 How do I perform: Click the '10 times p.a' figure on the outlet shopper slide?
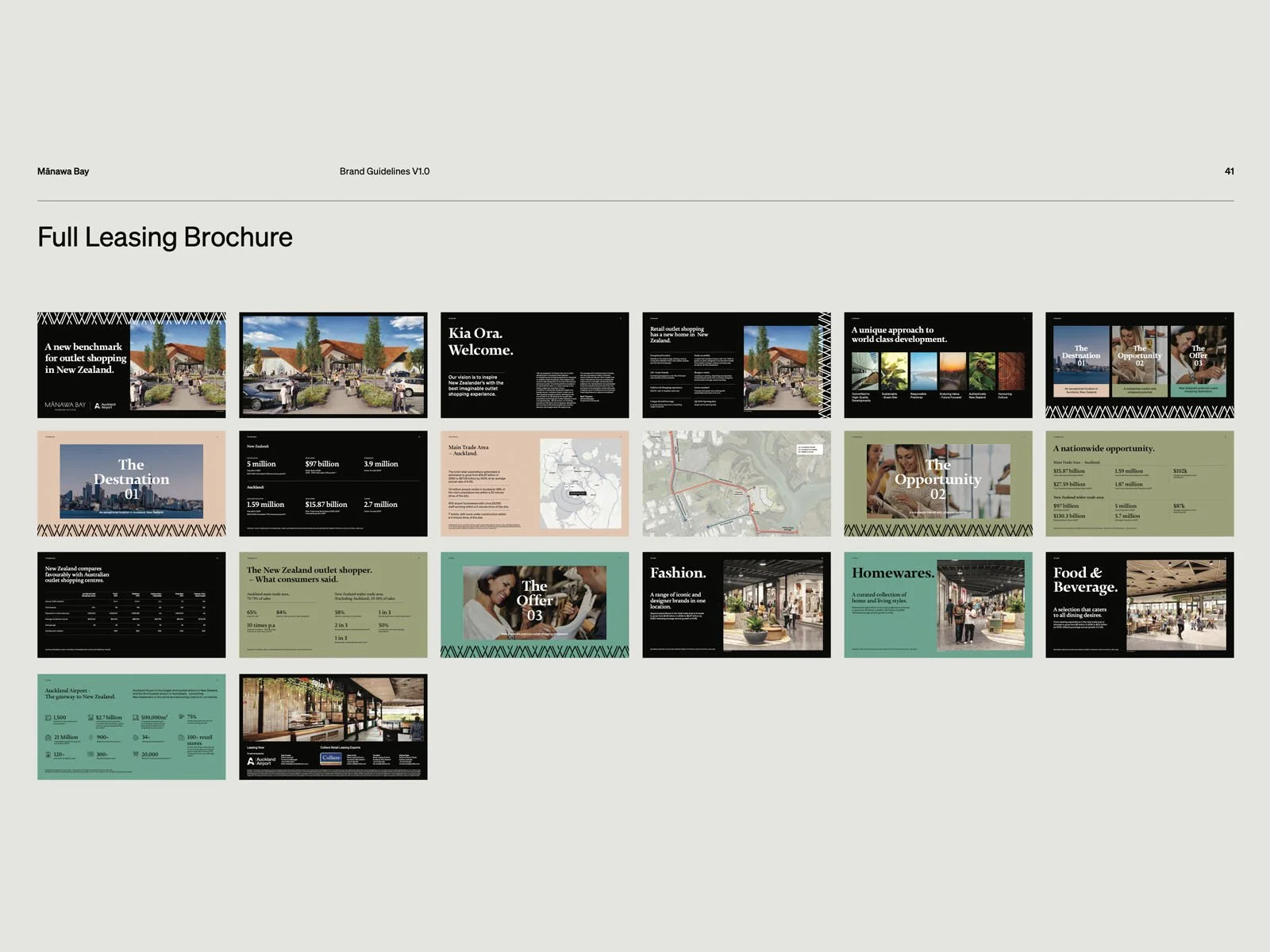pyautogui.click(x=261, y=625)
